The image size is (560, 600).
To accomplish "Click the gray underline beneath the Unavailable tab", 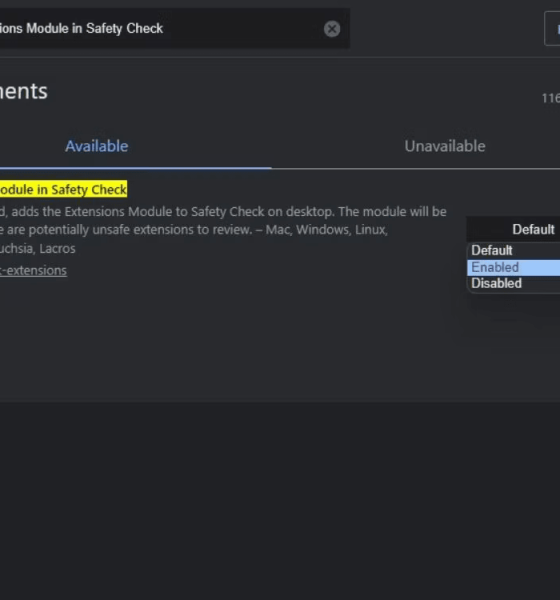I will (416, 168).
